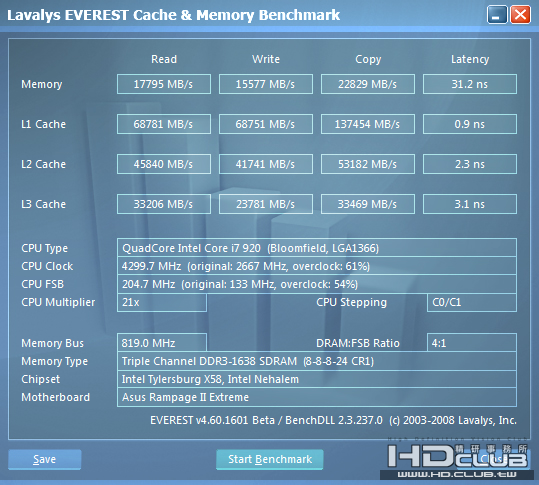Click the Memory Copy 22829 MB/s box
The height and width of the screenshot is (485, 539).
click(x=368, y=84)
